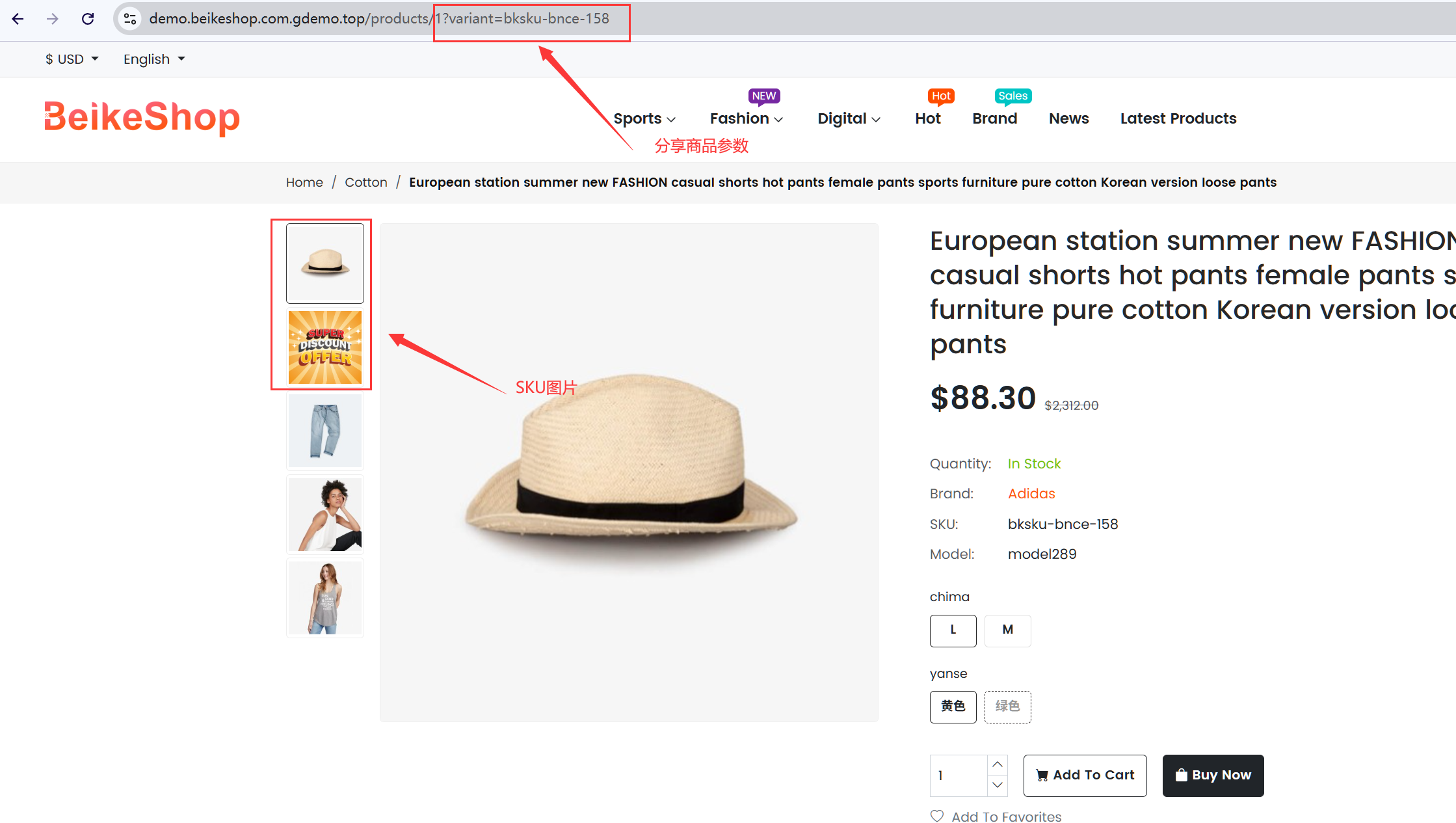The height and width of the screenshot is (823, 1456).
Task: Click the BeikeShop logo
Action: [142, 118]
